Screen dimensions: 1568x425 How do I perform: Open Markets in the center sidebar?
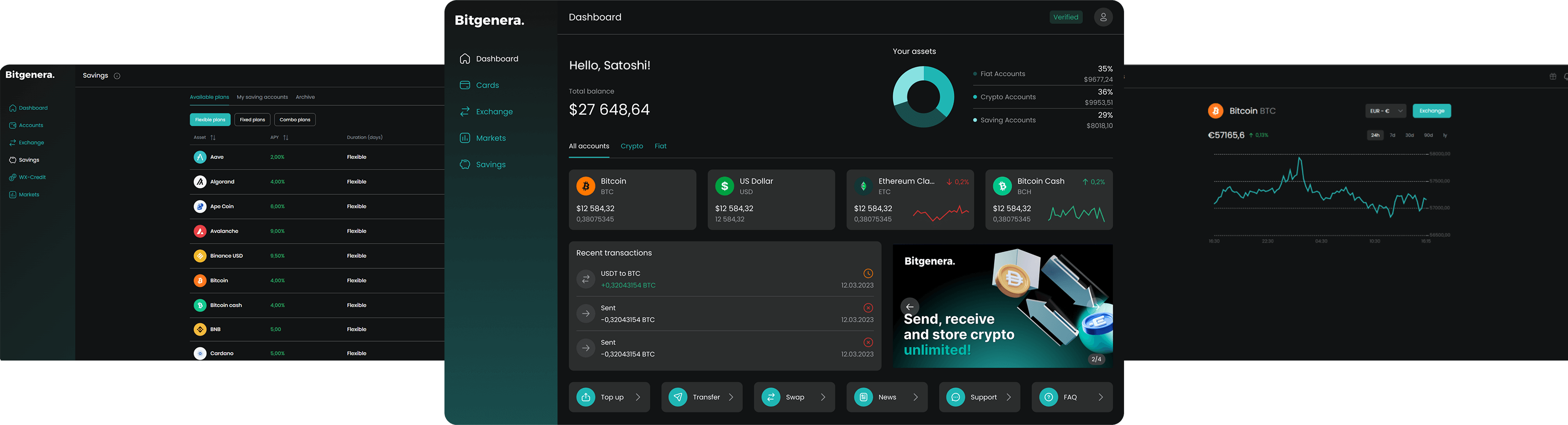point(483,138)
